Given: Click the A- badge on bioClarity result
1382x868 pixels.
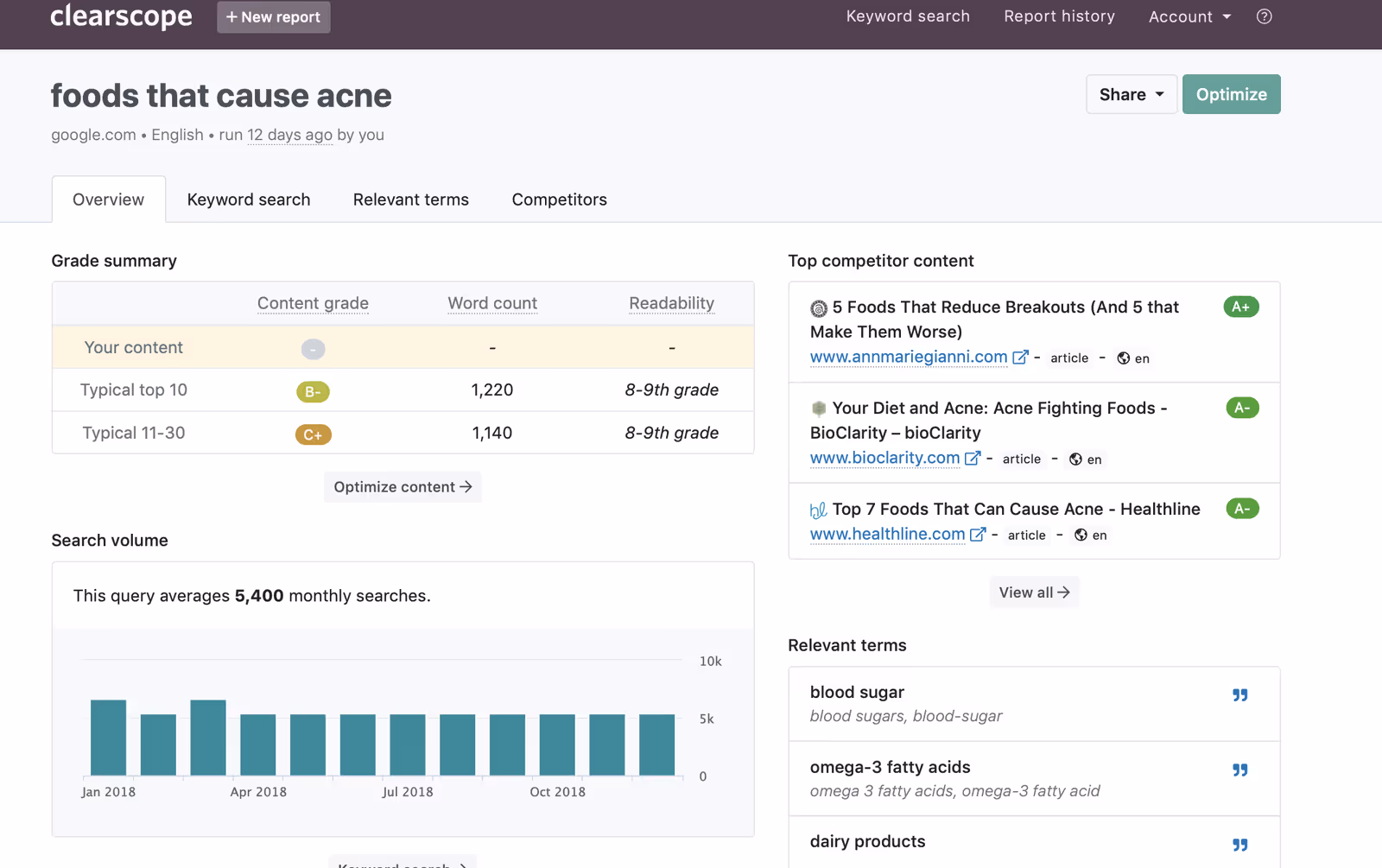Looking at the screenshot, I should [x=1242, y=408].
